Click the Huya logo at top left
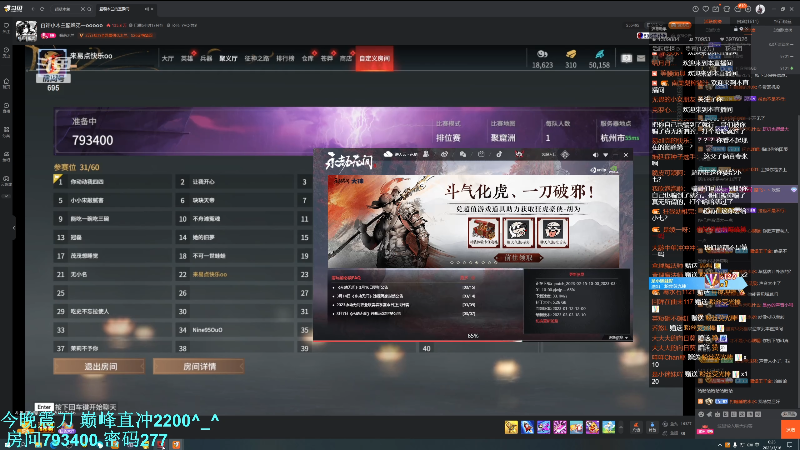The width and height of the screenshot is (800, 450). coord(13,9)
